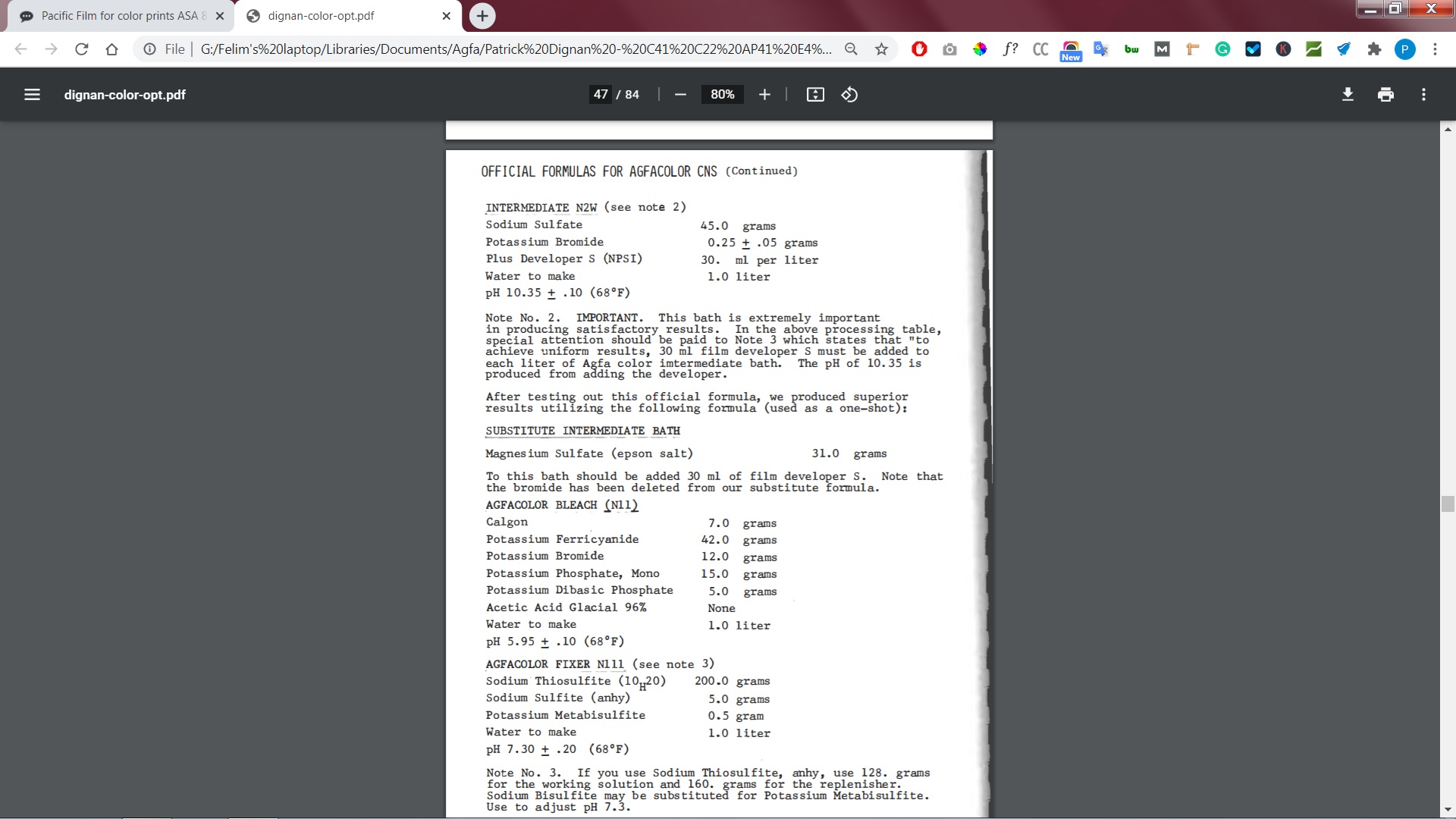Viewport: 1456px width, 819px height.
Task: Zoom out of the PDF
Action: (x=680, y=95)
